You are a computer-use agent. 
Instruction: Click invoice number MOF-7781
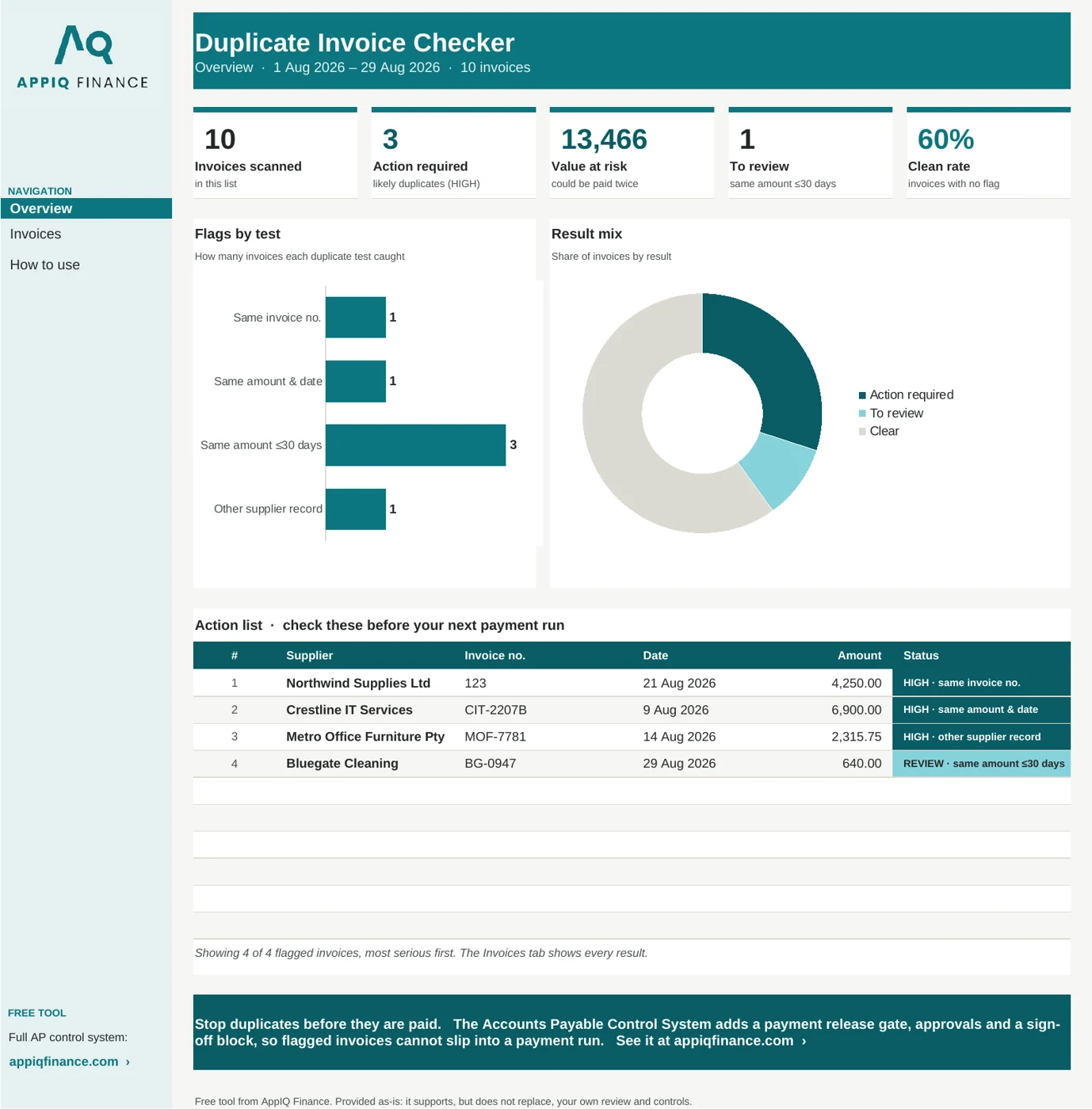[495, 737]
